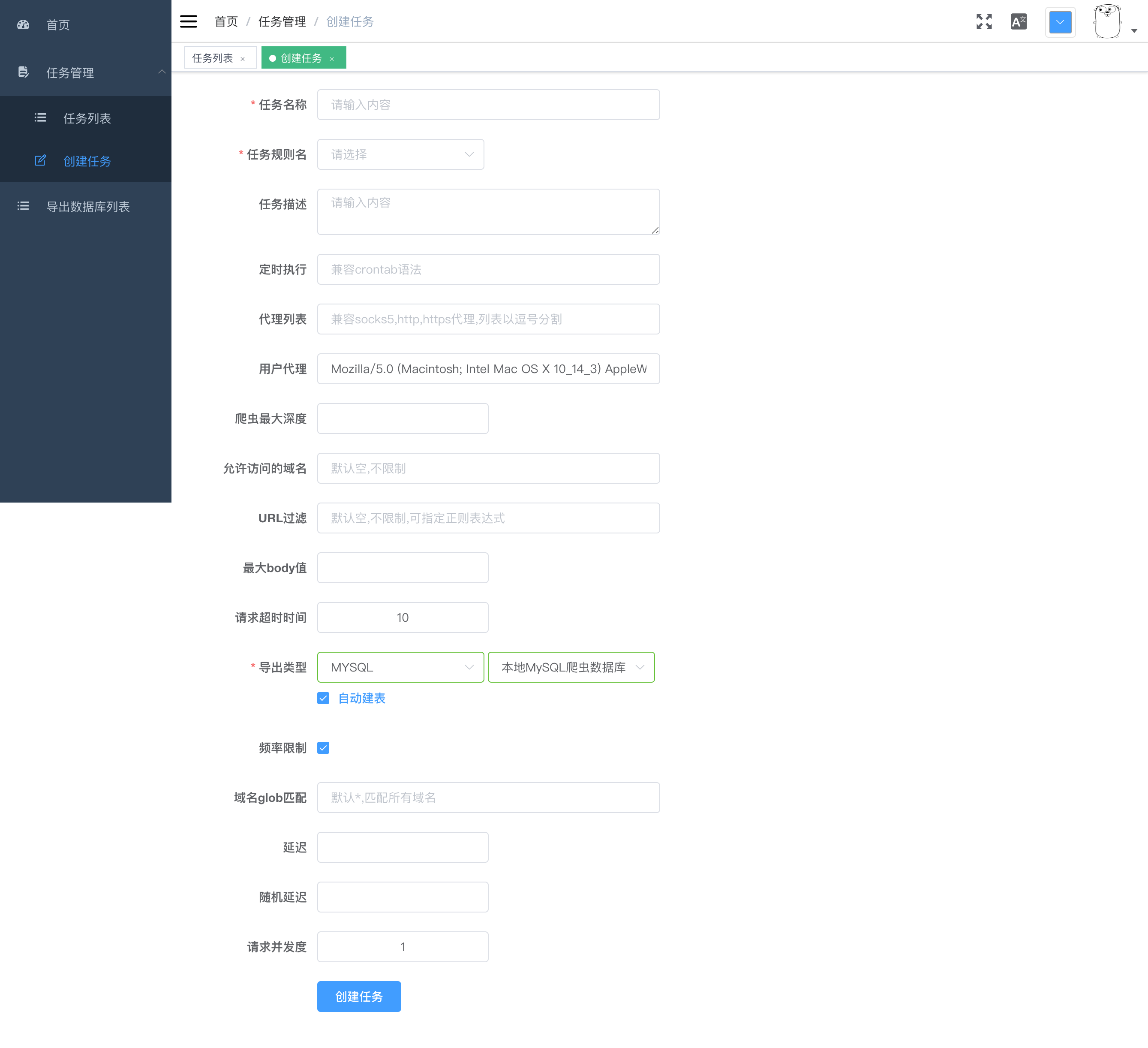The width and height of the screenshot is (1148, 1048).
Task: Collapse the 任务管理 sidebar menu
Action: click(x=162, y=72)
